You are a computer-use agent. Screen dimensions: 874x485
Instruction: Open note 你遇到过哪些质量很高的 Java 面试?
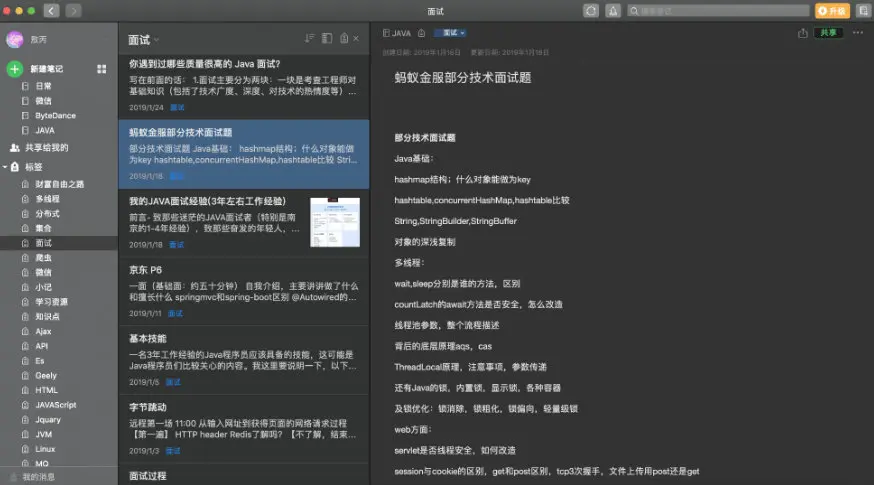(244, 86)
